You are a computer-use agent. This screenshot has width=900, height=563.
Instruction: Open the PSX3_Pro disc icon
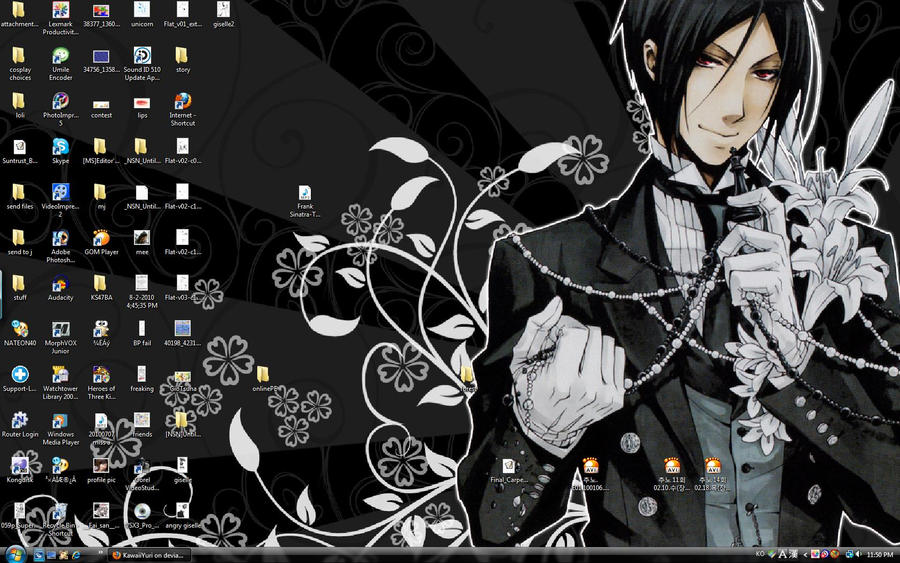pos(142,516)
